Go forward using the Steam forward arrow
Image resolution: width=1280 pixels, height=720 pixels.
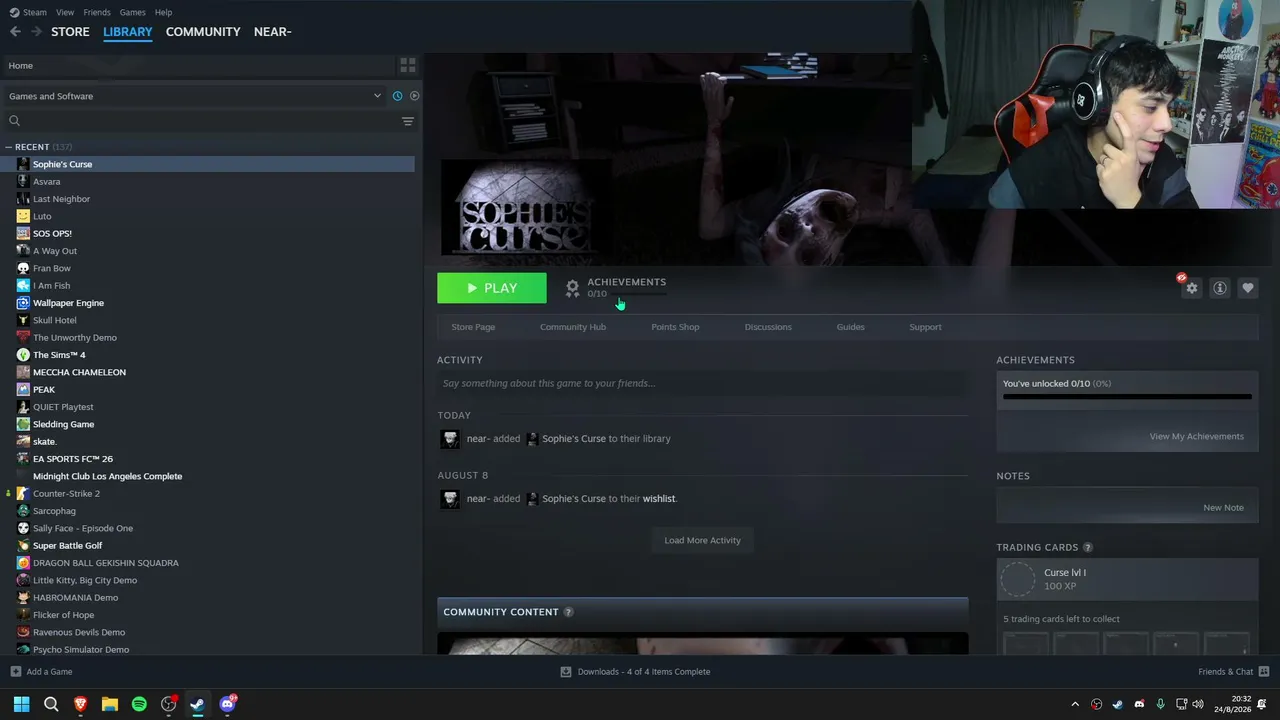tap(36, 32)
